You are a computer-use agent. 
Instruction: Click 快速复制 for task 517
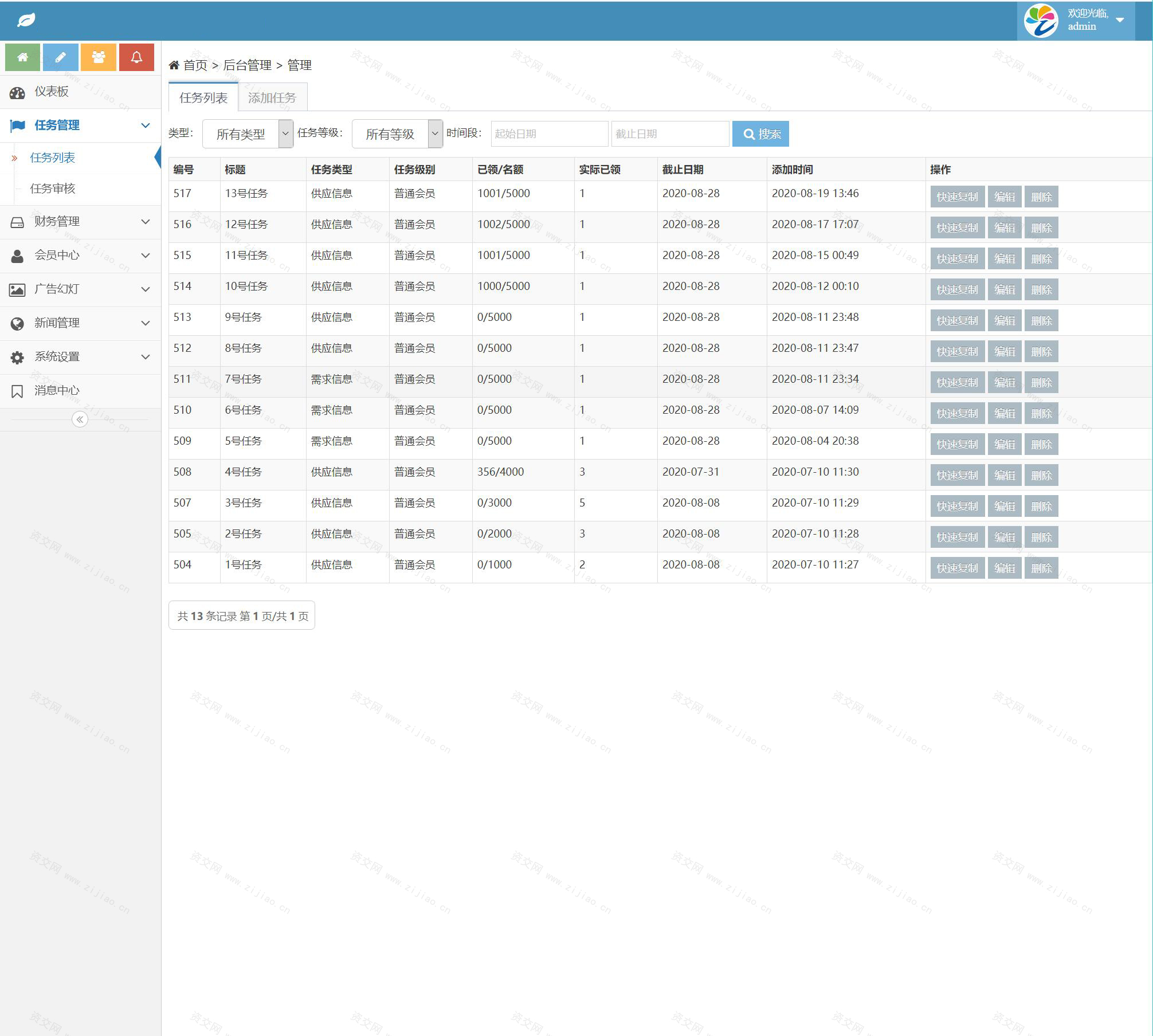(958, 197)
